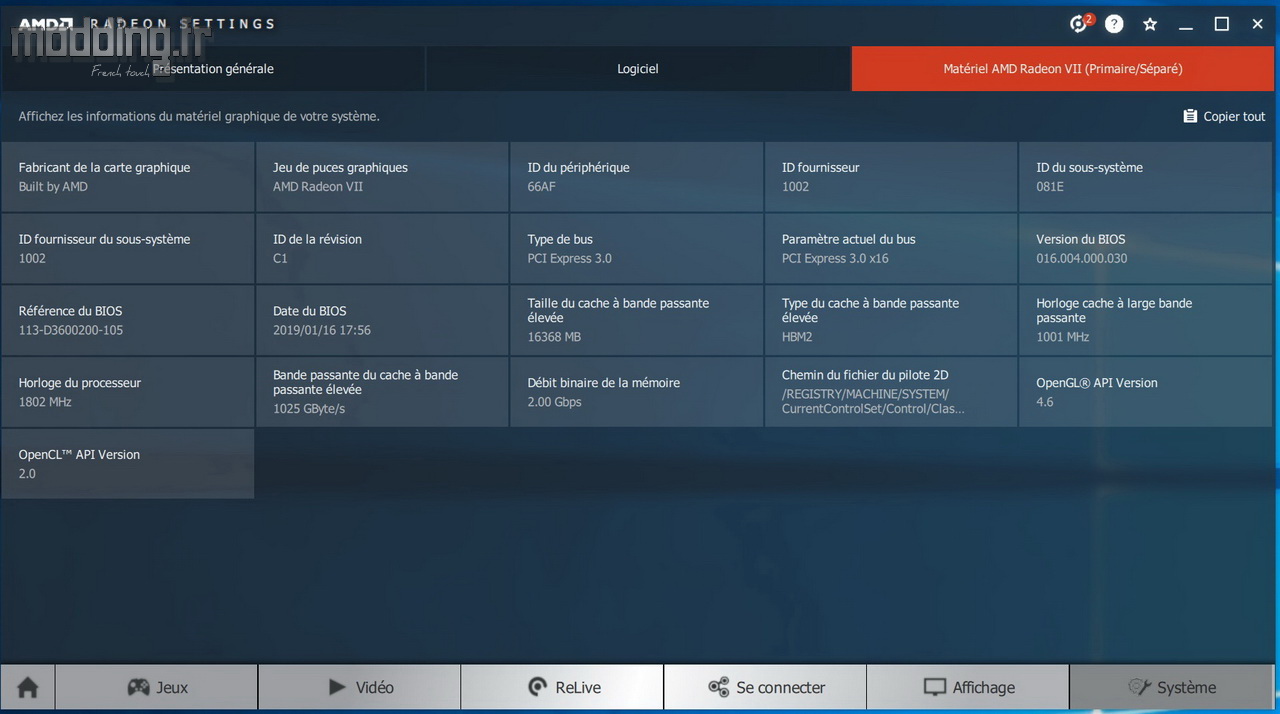Click the share icon on Se connecter
Screen dimensions: 1280x714
click(x=718, y=687)
